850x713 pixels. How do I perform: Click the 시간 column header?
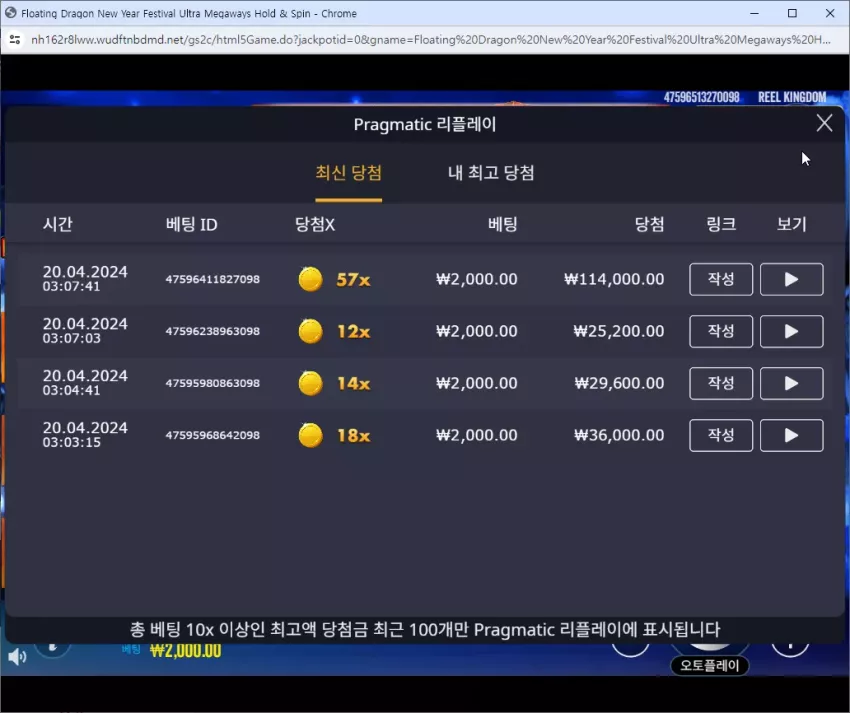[x=57, y=224]
